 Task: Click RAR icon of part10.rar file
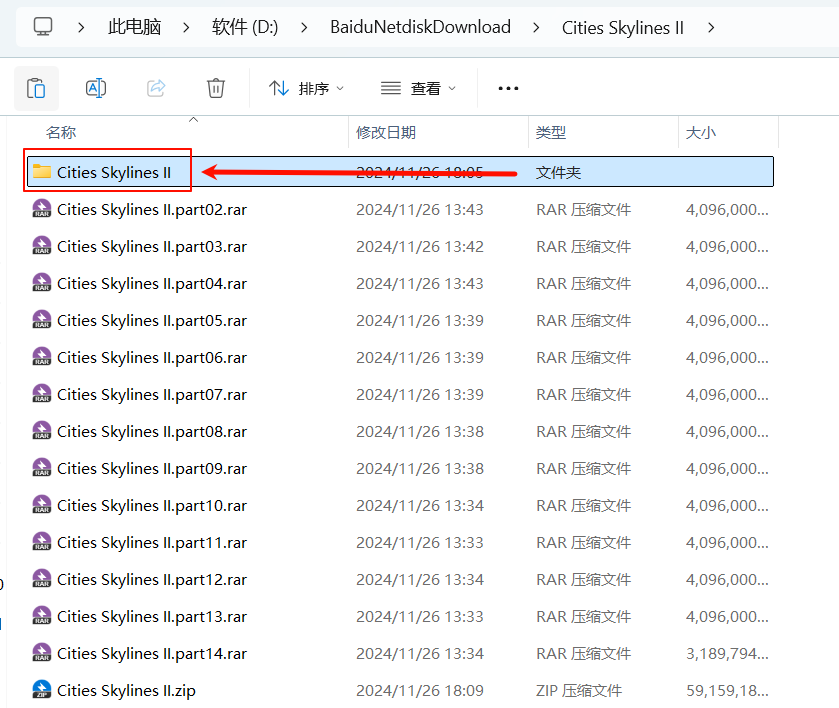(x=42, y=504)
